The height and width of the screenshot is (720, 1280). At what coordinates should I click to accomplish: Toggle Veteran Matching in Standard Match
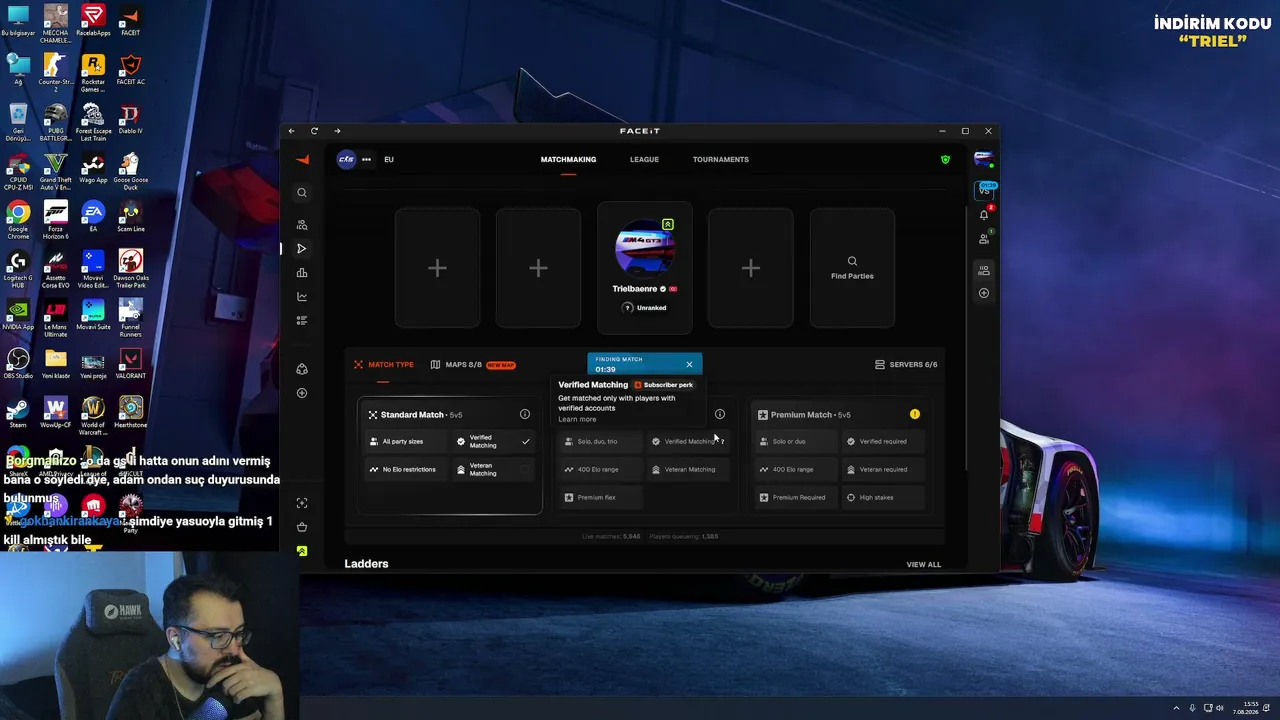493,469
